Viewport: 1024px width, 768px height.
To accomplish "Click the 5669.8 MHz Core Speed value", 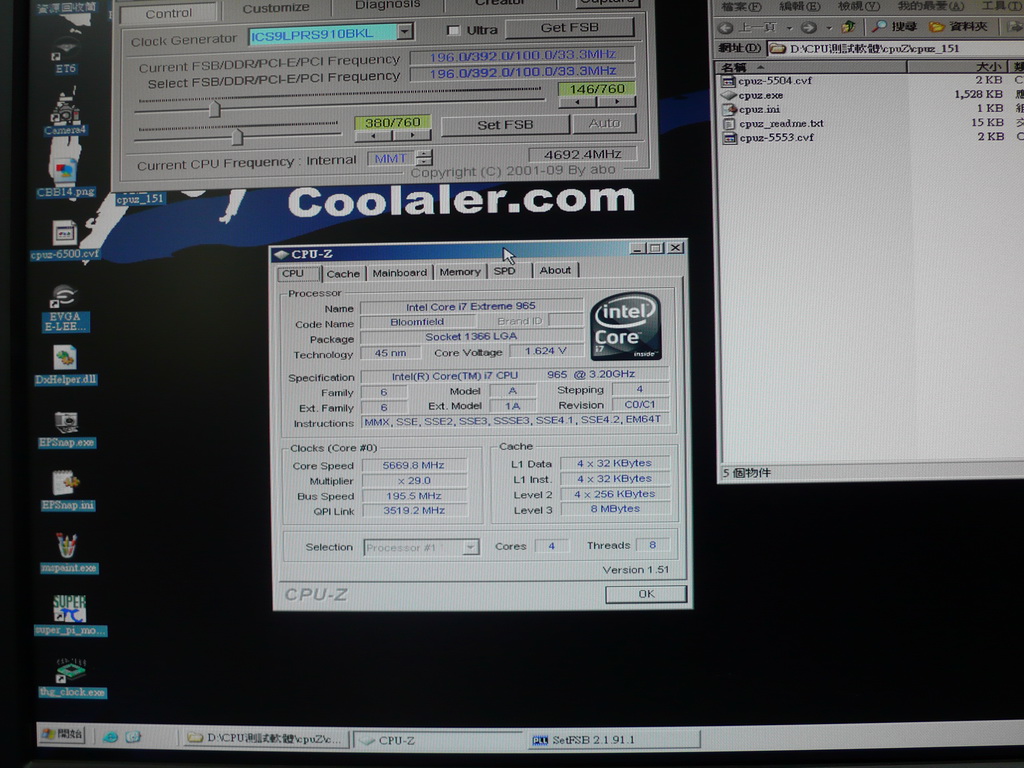I will pos(414,465).
